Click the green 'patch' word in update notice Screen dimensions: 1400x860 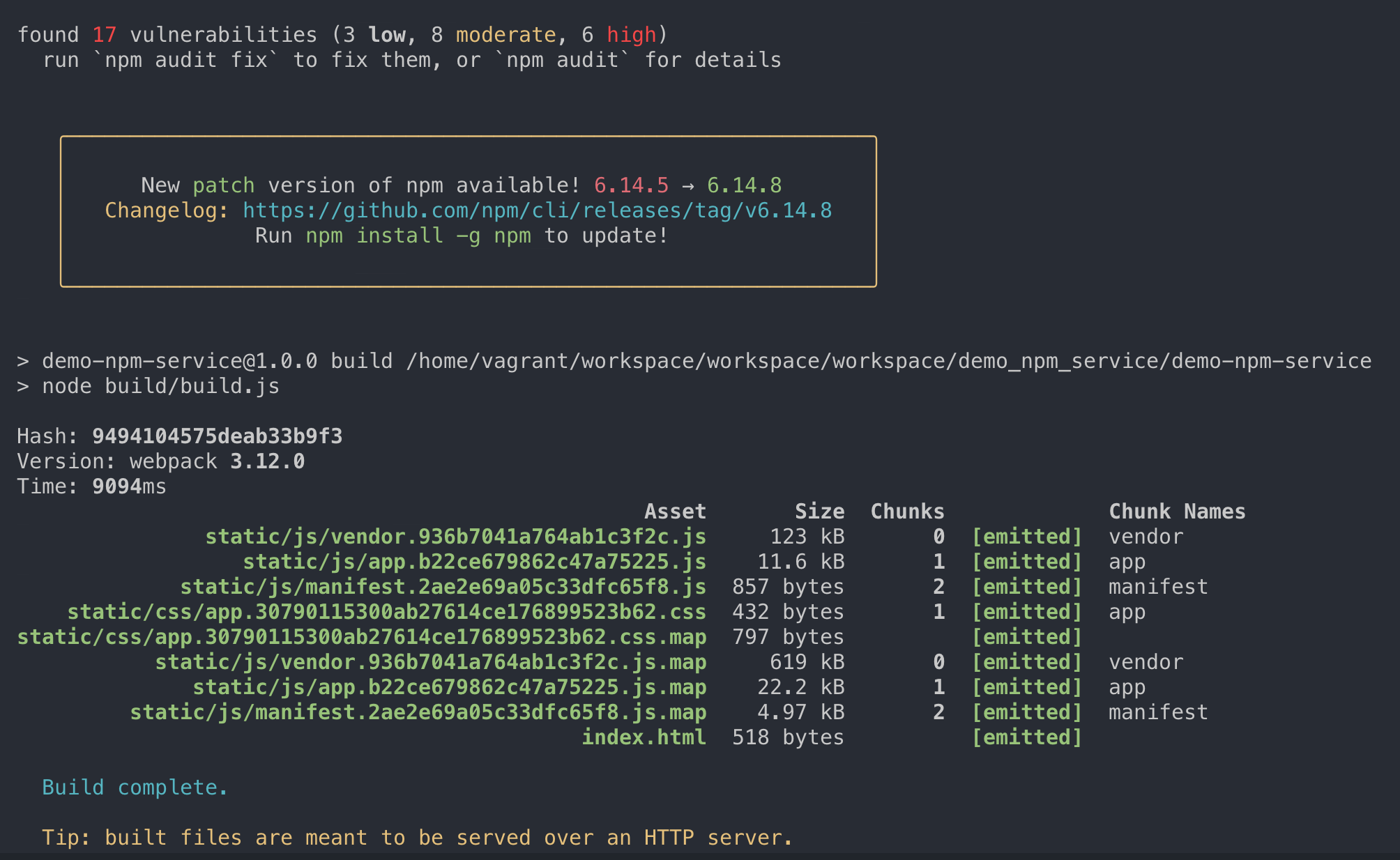coord(223,185)
